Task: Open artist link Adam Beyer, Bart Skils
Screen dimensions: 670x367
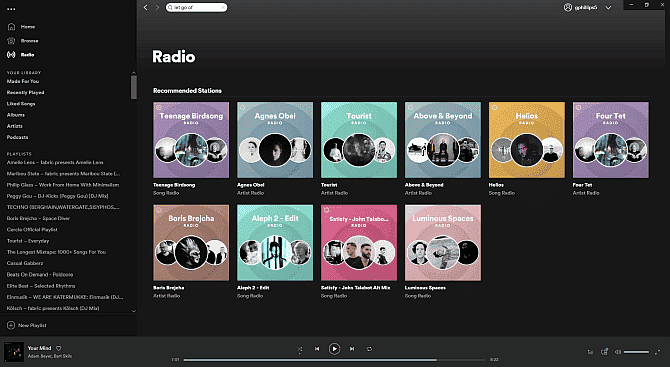Action: pyautogui.click(x=50, y=356)
